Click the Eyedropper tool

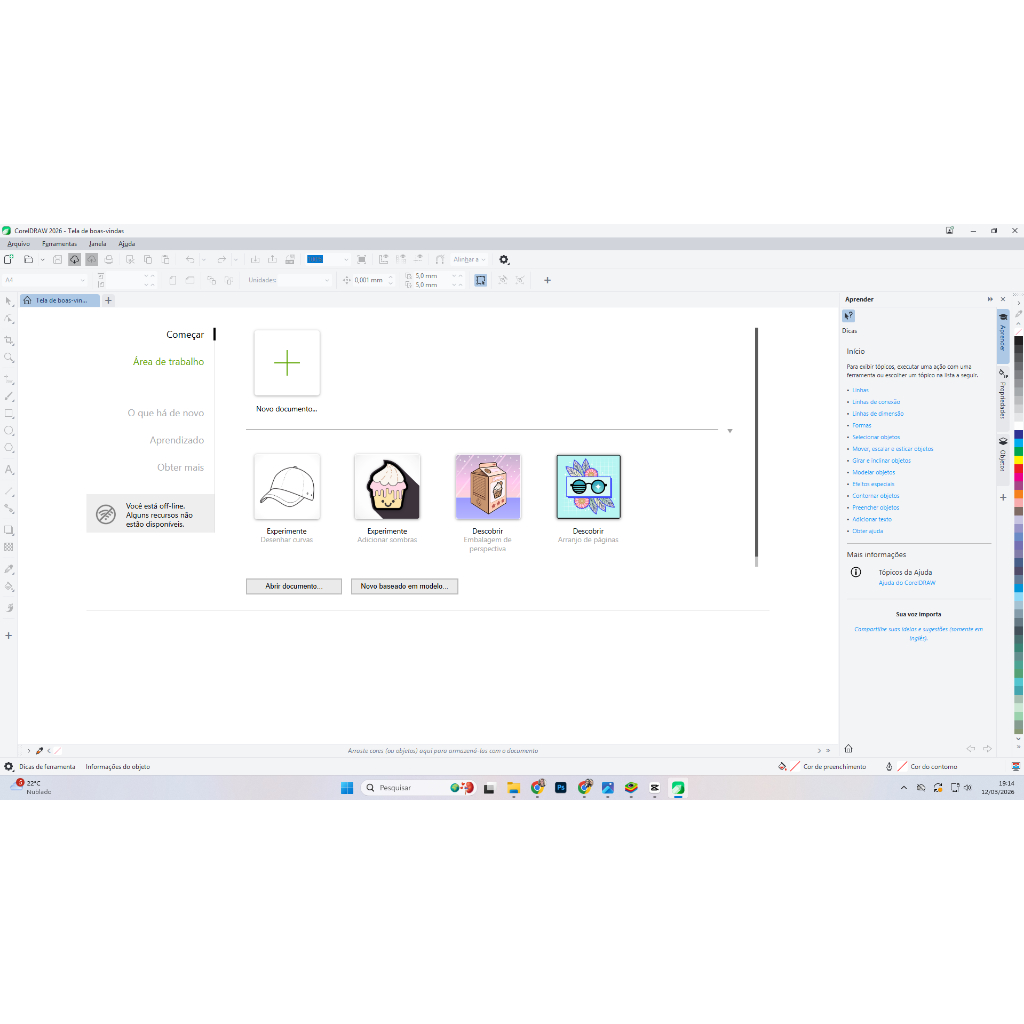9,568
